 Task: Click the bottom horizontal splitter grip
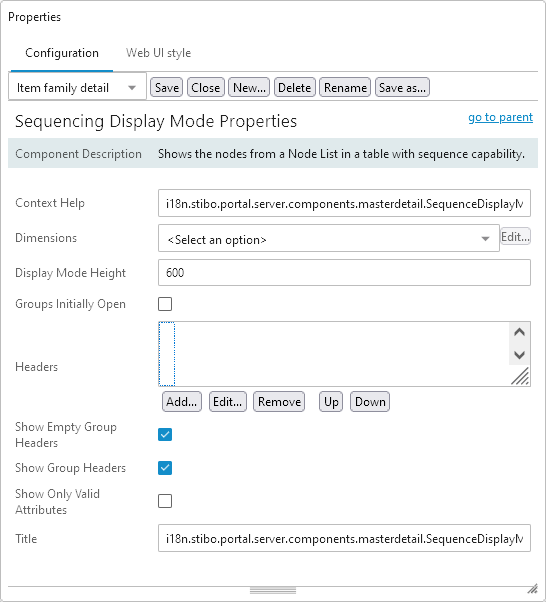click(x=273, y=590)
